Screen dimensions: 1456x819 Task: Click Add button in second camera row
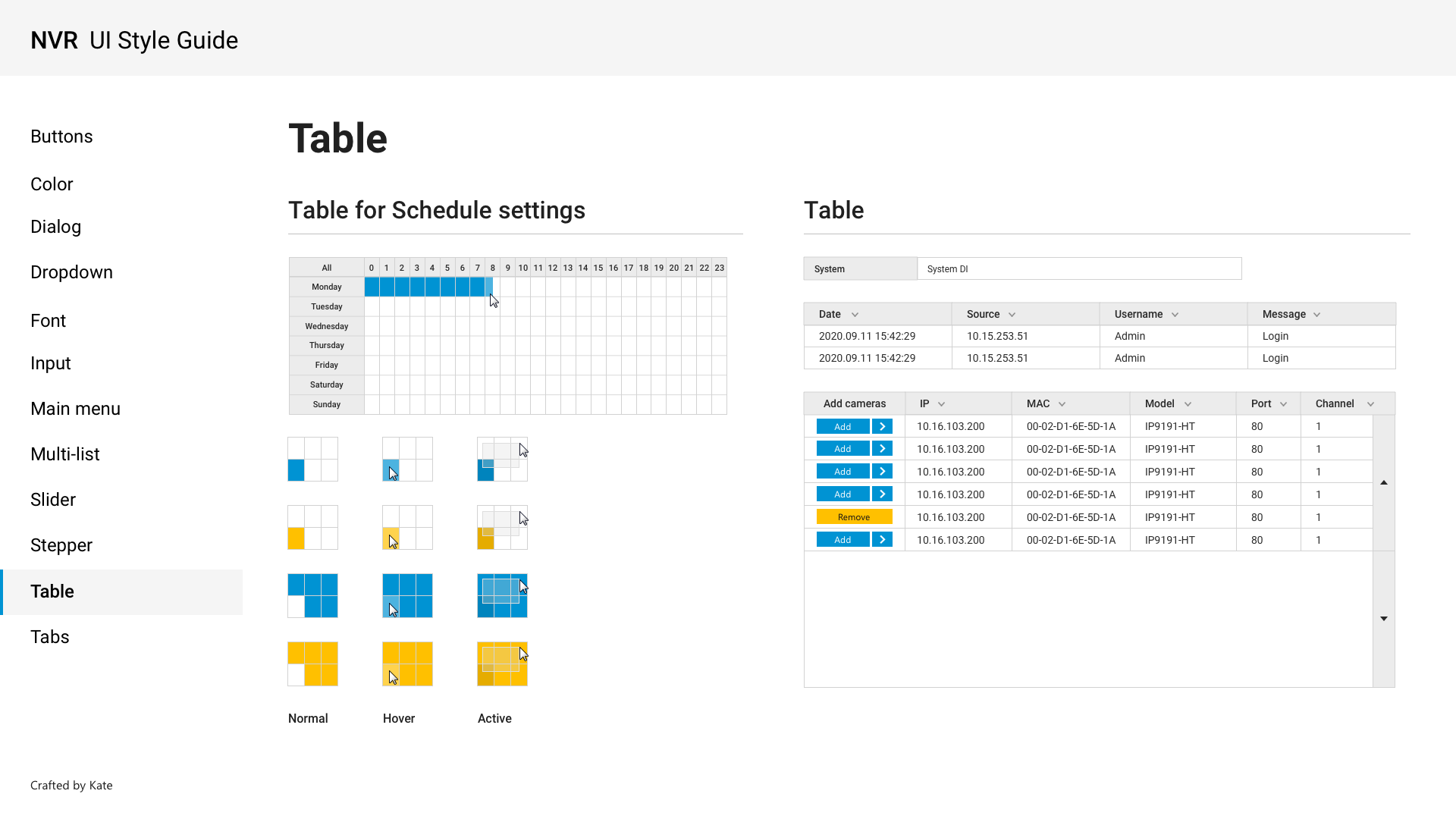click(843, 449)
